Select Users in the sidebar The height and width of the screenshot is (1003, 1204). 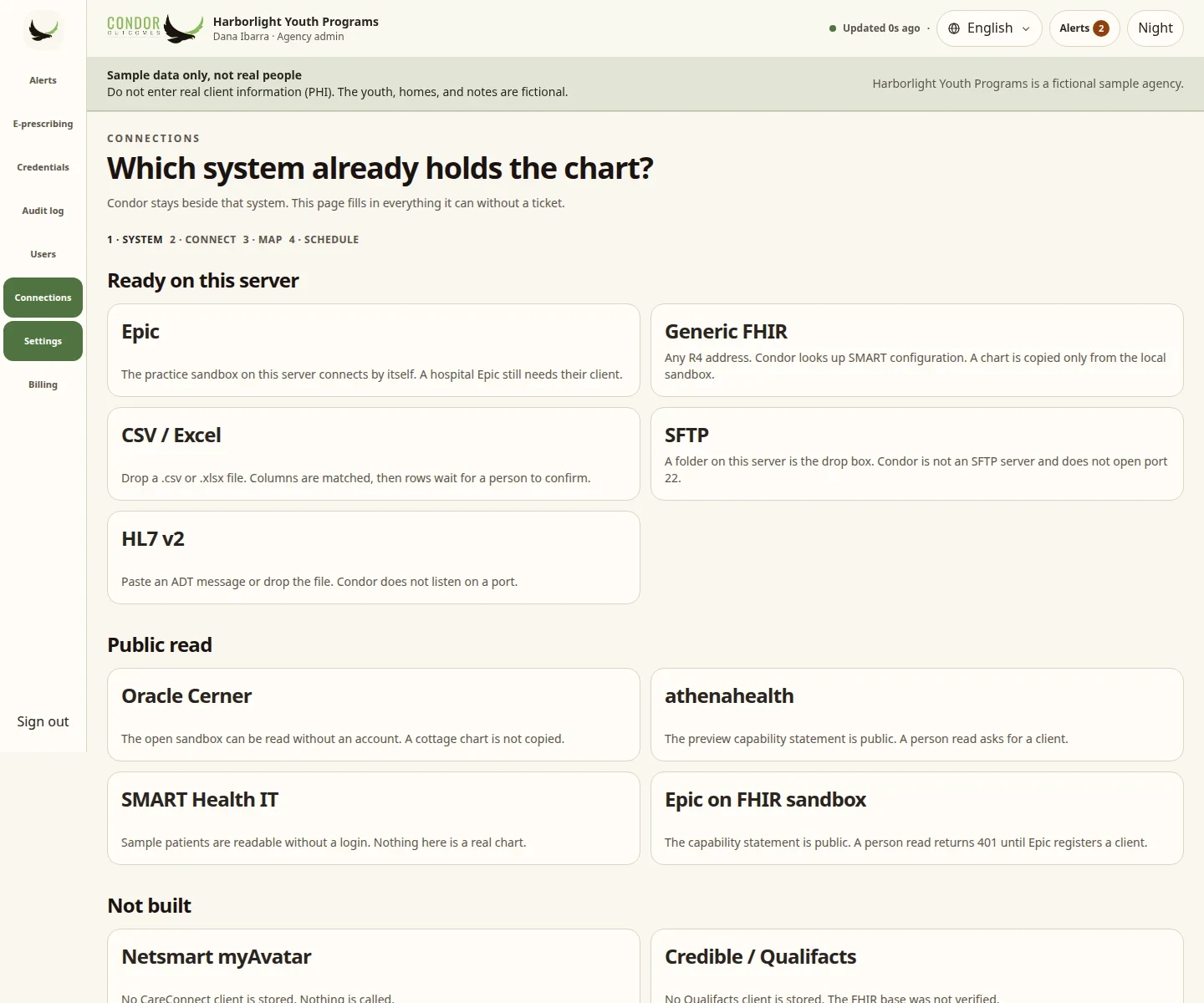[43, 254]
